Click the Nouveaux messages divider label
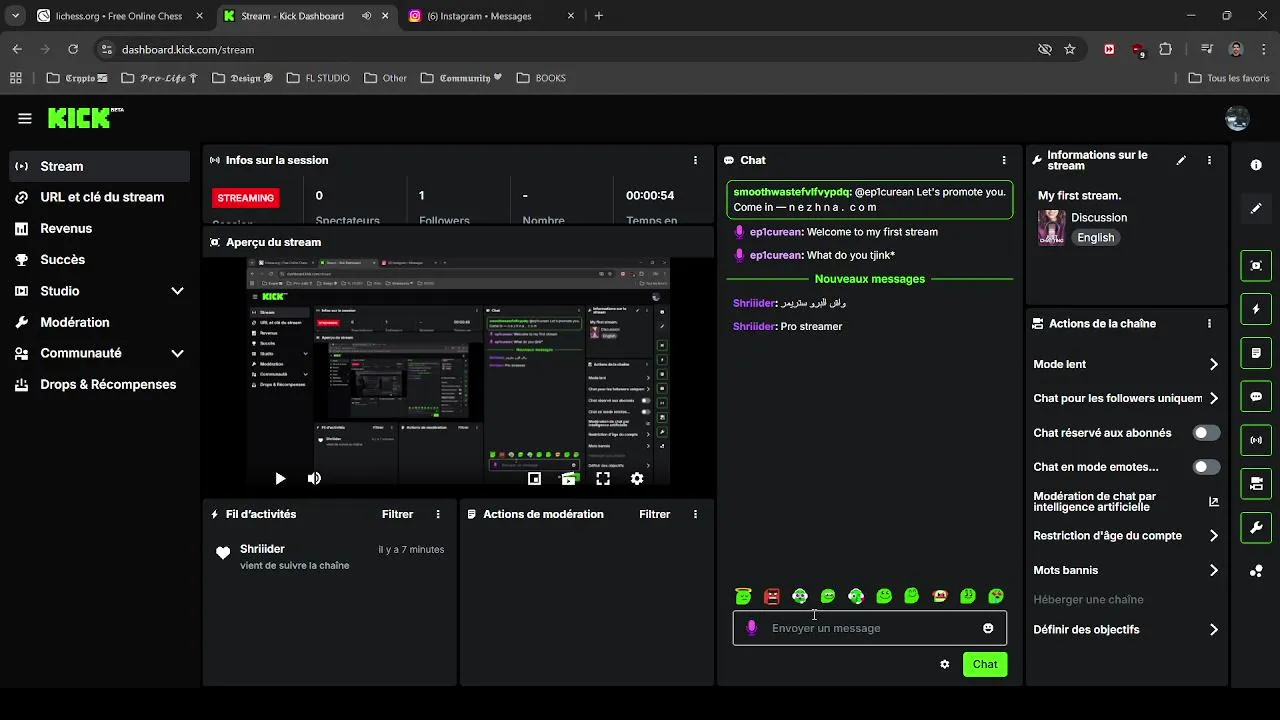The height and width of the screenshot is (720, 1280). pos(870,279)
